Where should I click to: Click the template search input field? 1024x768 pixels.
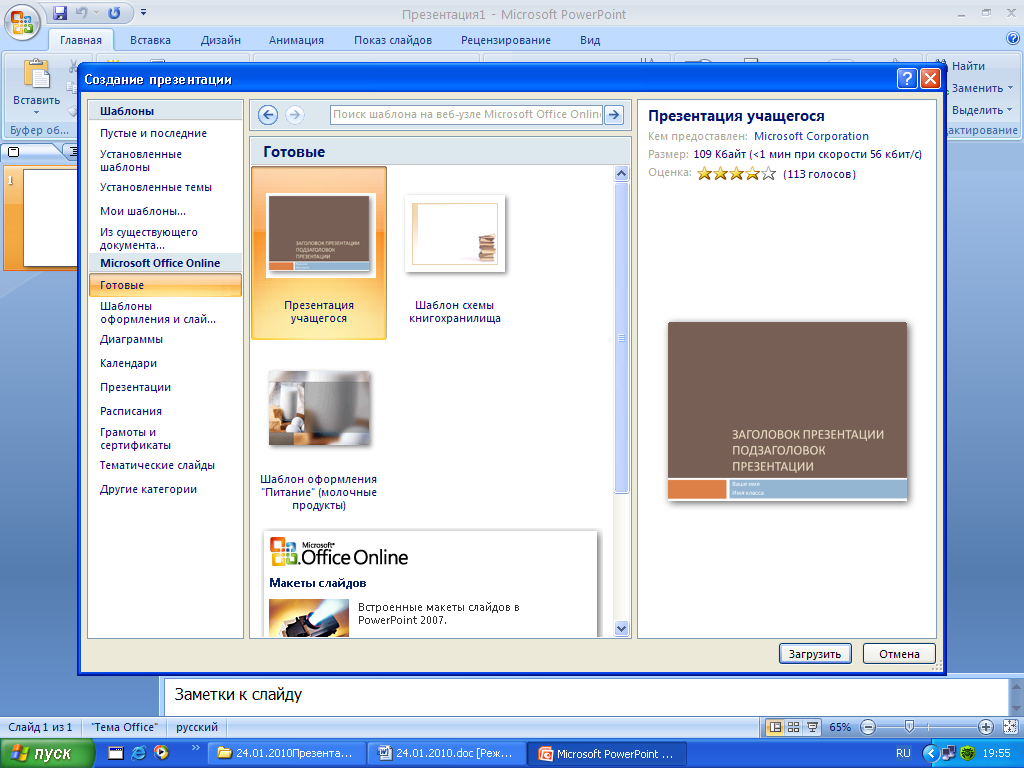coord(466,114)
